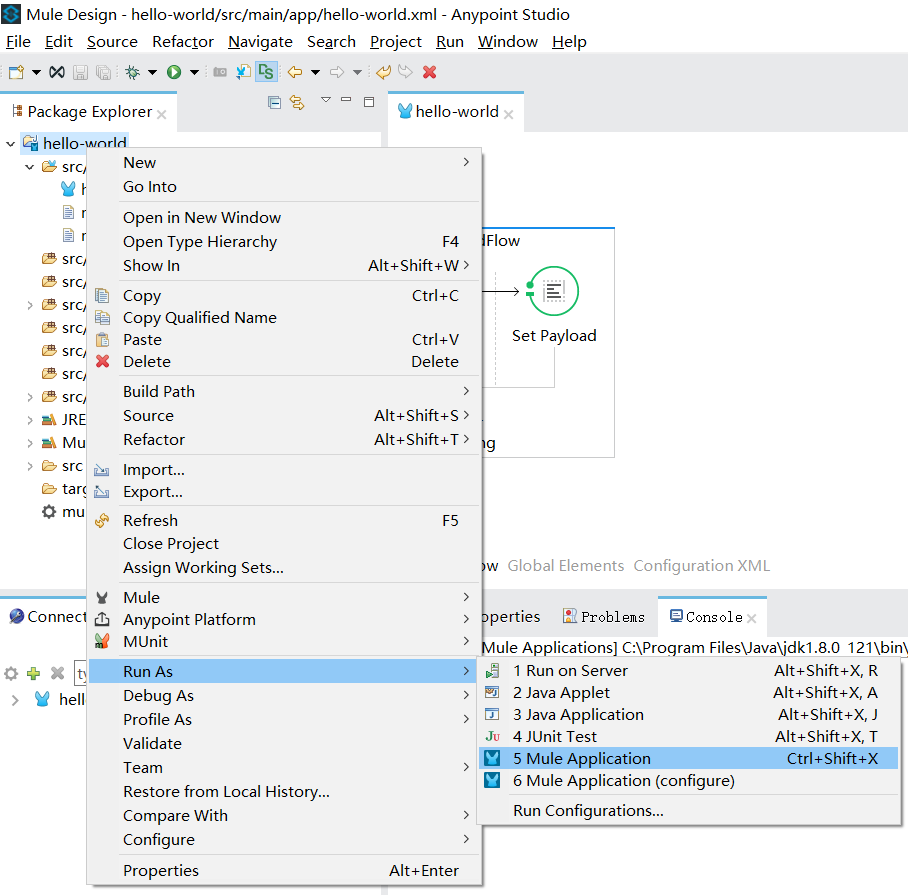Open dropdown beside New wizard icon

(x=36, y=72)
